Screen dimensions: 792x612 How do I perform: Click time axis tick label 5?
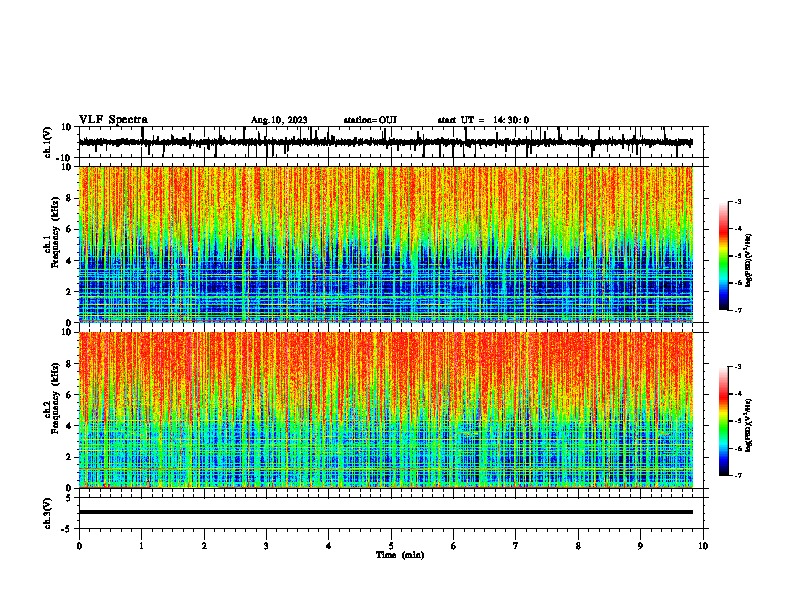tap(391, 546)
